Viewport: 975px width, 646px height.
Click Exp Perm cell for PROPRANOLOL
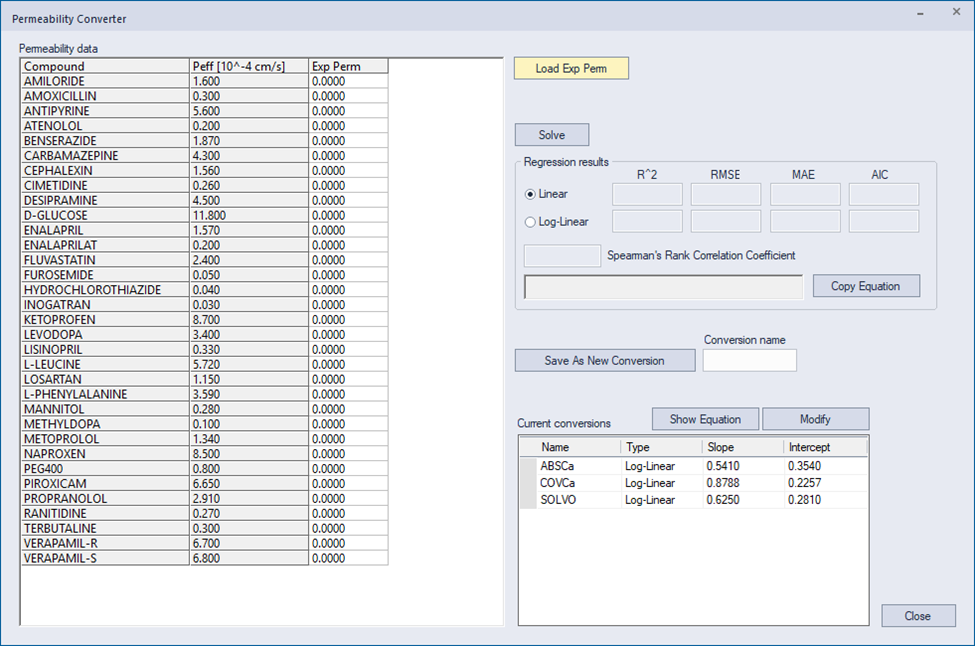(x=348, y=499)
